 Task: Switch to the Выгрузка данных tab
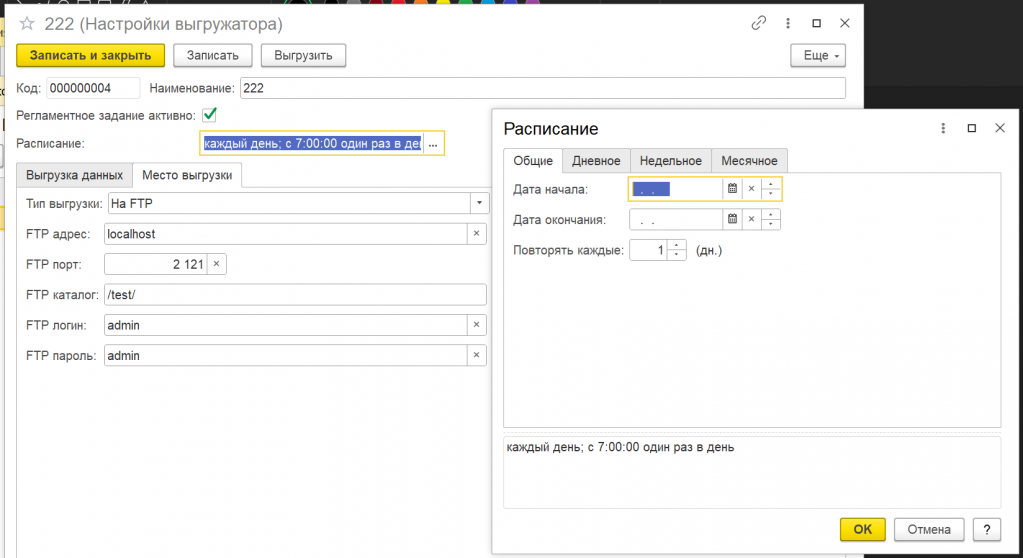pos(75,175)
